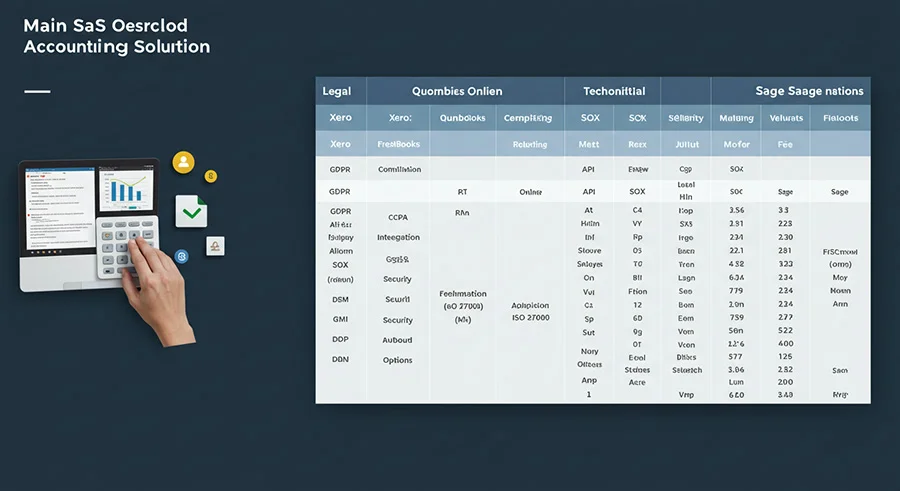Click the "Integation" entry
The width and height of the screenshot is (900, 491).
(398, 237)
